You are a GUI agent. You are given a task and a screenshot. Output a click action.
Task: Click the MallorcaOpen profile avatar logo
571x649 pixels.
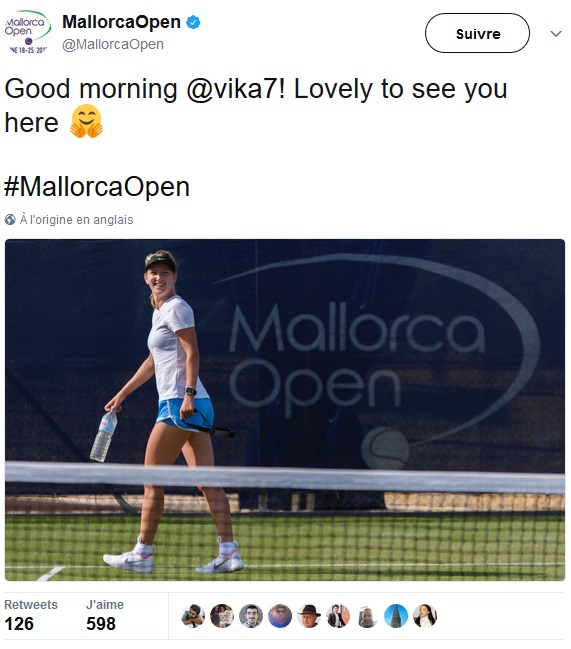pyautogui.click(x=28, y=32)
